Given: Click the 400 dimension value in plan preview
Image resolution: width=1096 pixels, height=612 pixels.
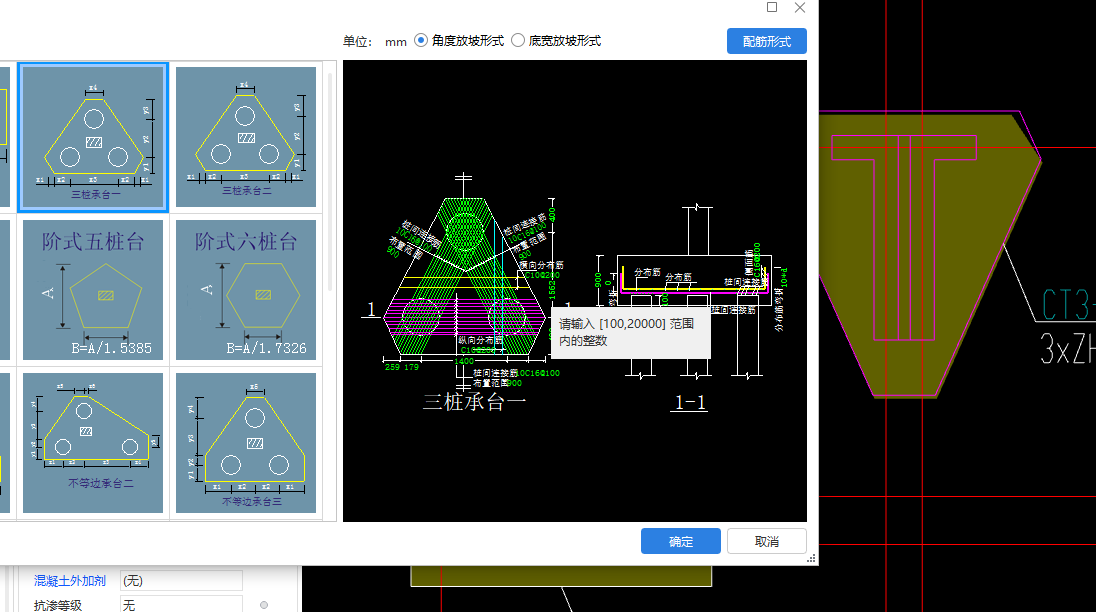Looking at the screenshot, I should pos(552,214).
